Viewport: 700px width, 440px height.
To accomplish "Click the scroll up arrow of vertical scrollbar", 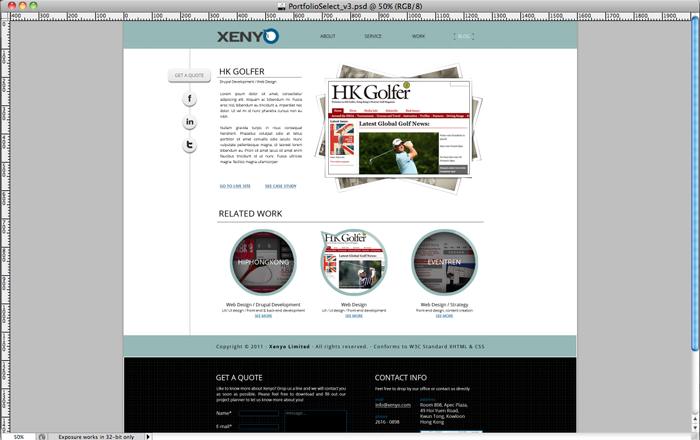I will [695, 419].
